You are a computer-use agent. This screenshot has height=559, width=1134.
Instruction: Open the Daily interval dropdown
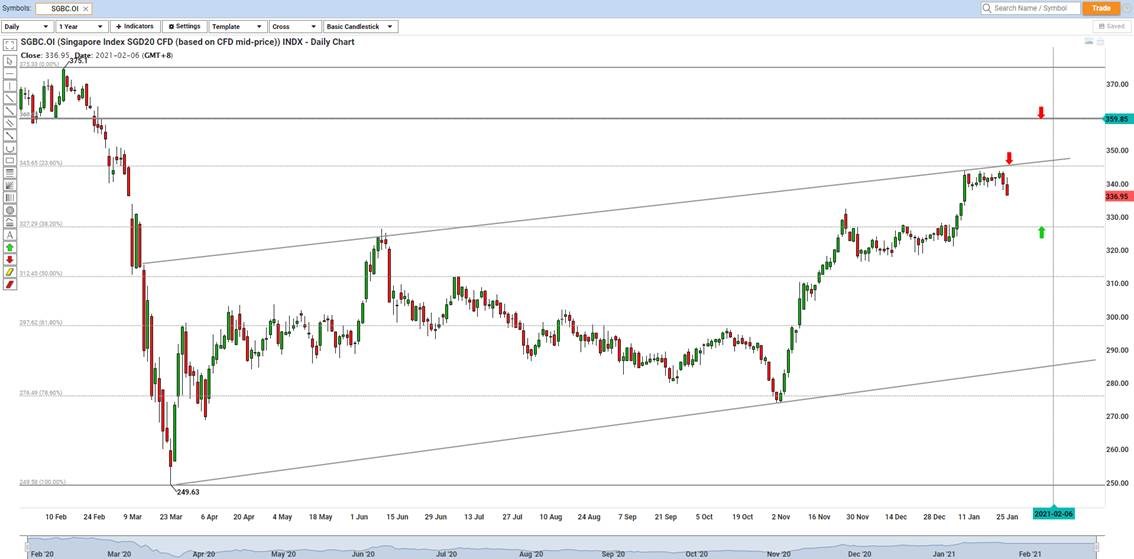[x=27, y=26]
